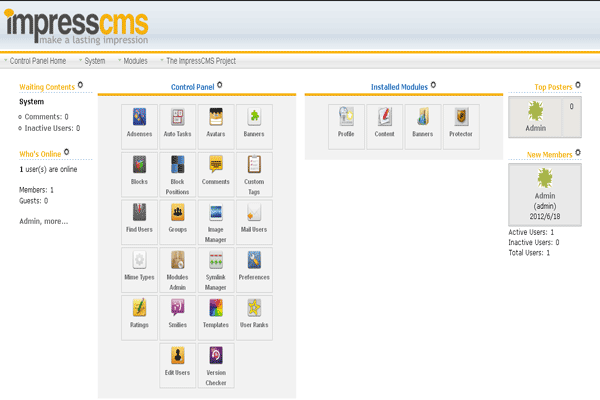Open the Content installed module

pyautogui.click(x=385, y=127)
